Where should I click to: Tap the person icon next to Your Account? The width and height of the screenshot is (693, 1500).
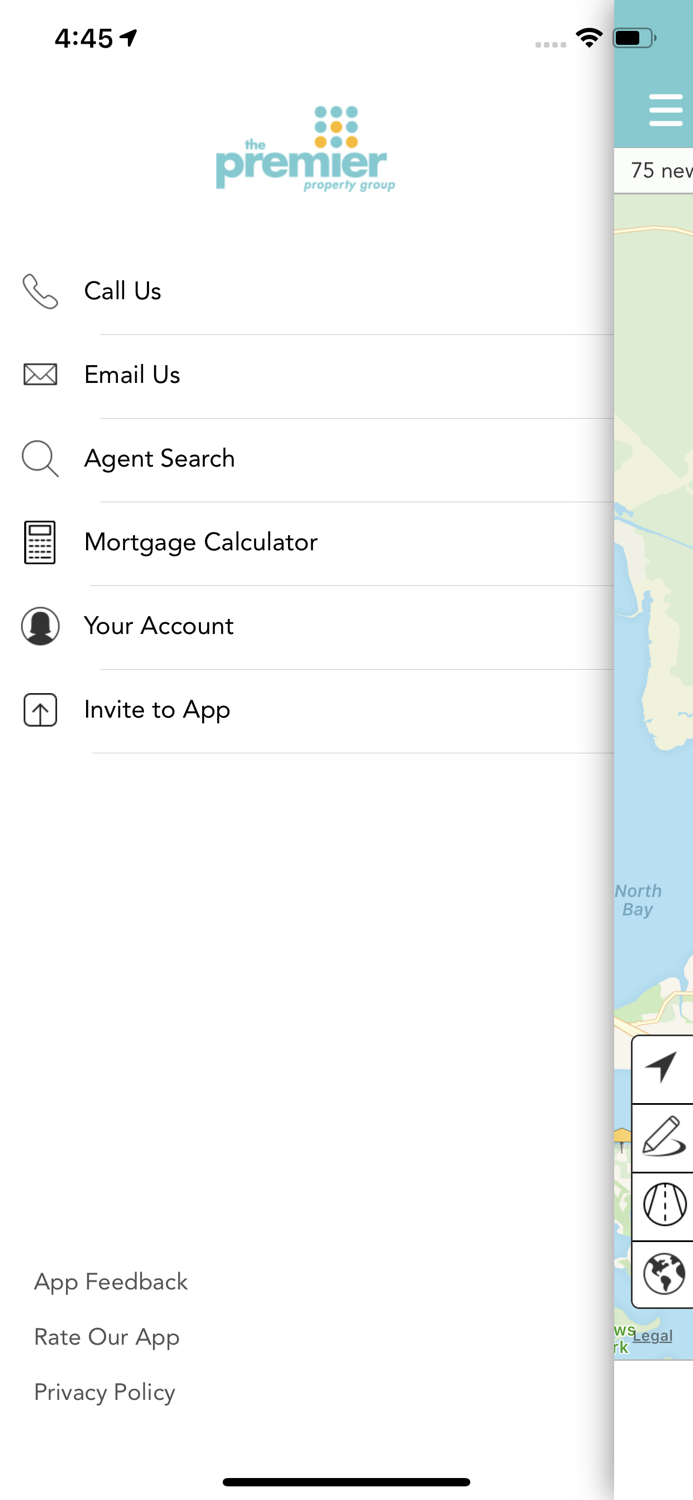tap(40, 625)
